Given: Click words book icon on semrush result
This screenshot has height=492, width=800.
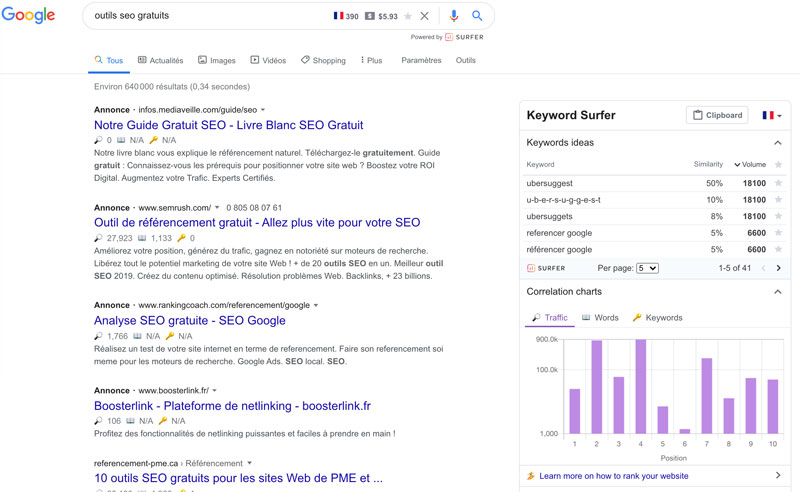Looking at the screenshot, I should (x=142, y=238).
